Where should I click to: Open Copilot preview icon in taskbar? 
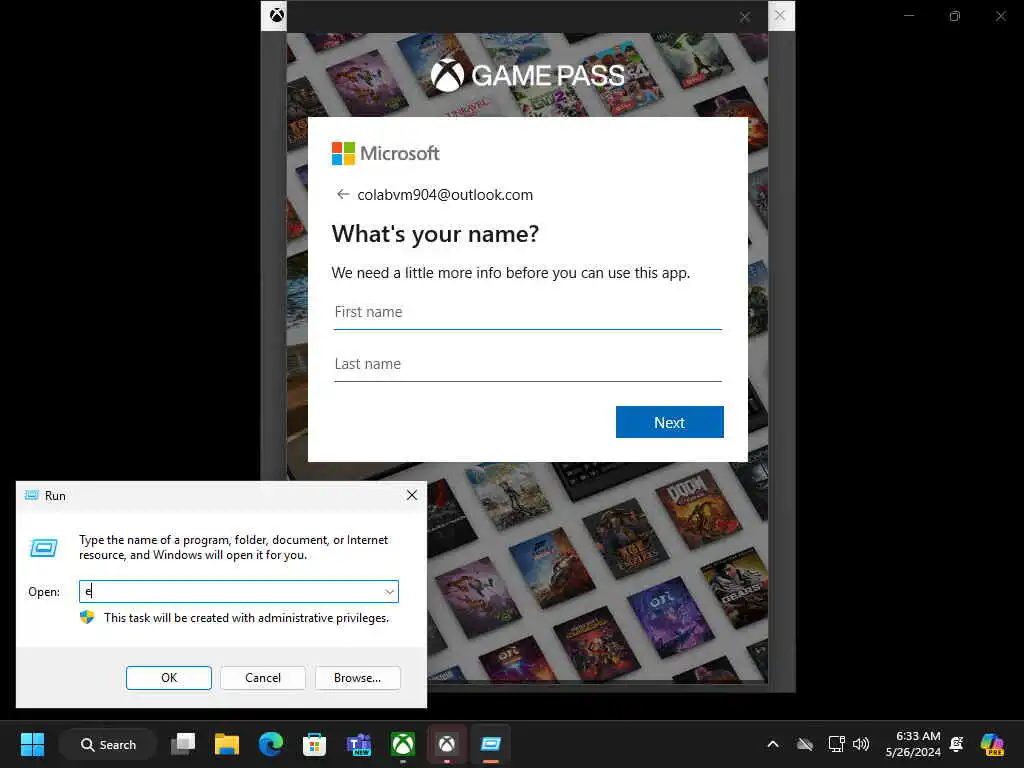991,744
